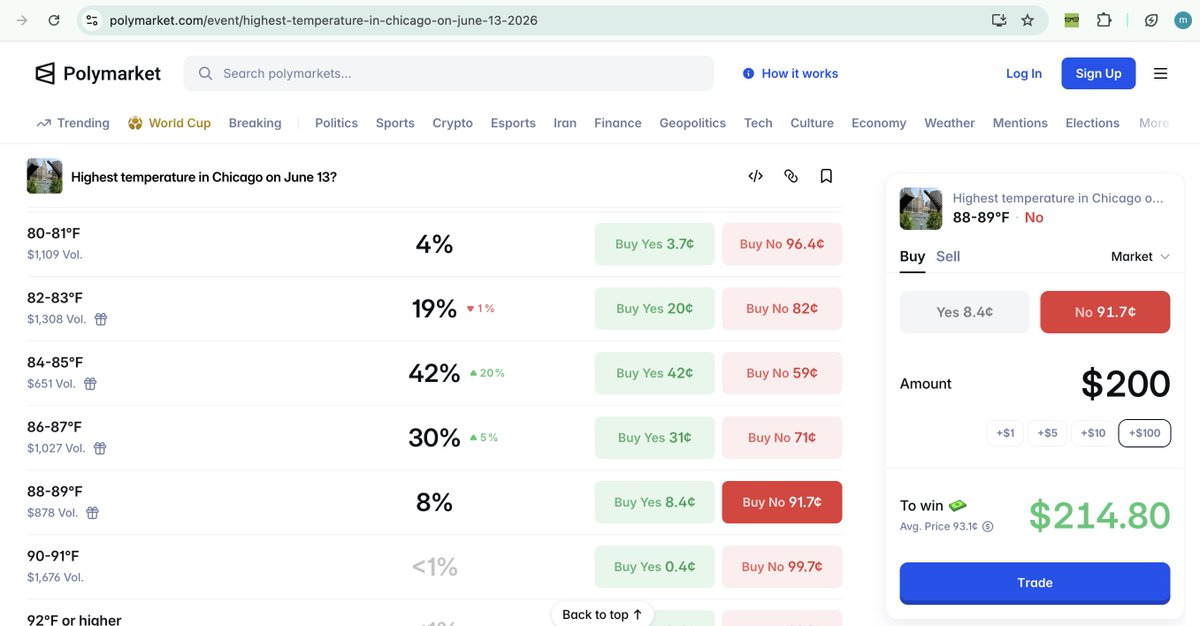This screenshot has height=626, width=1200.
Task: Open the Politics category
Action: (x=336, y=123)
